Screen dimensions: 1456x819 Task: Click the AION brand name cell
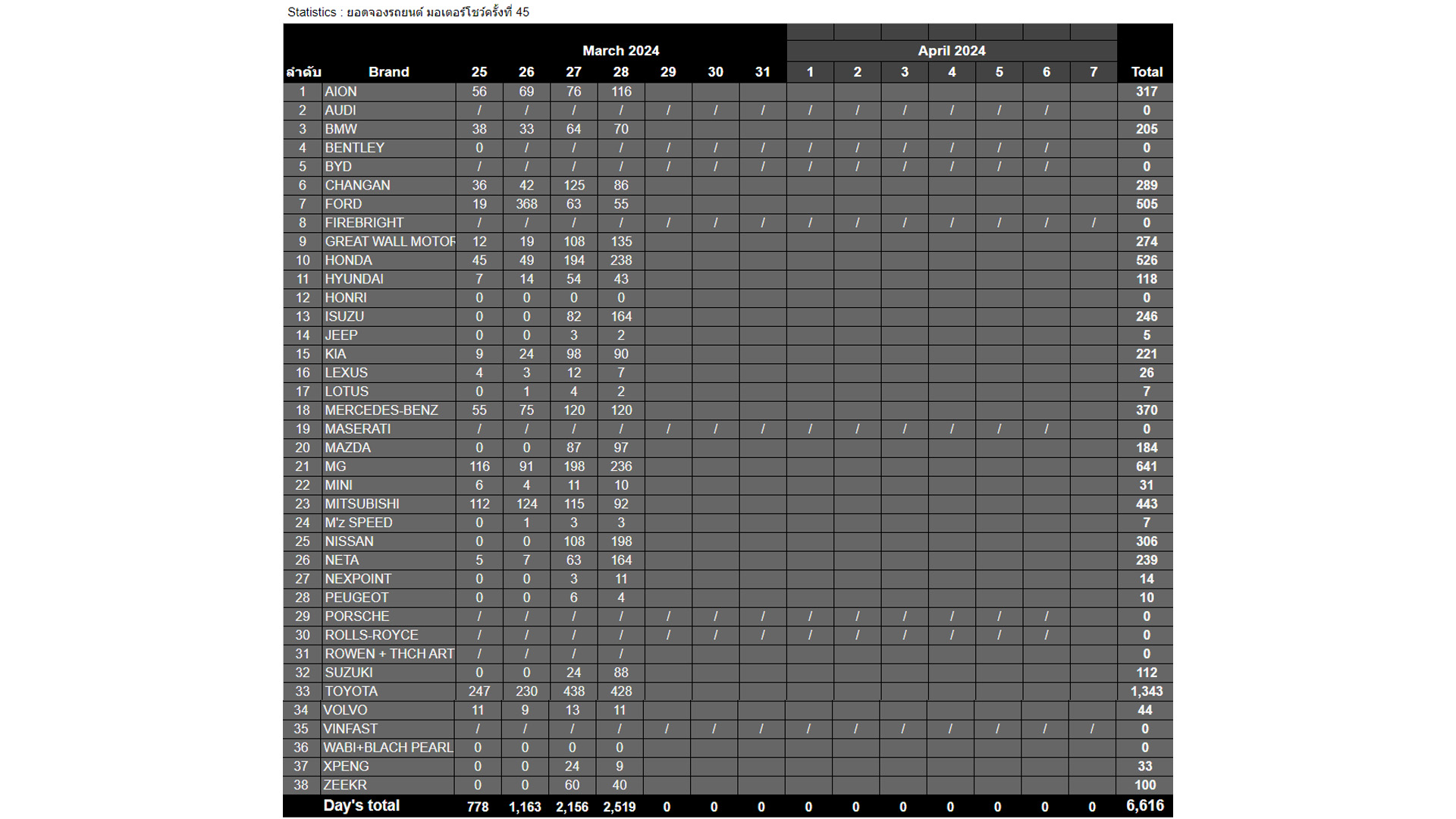pos(388,92)
